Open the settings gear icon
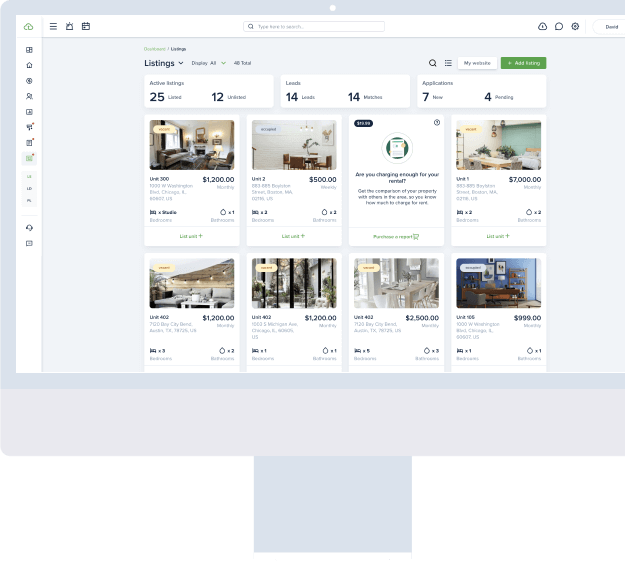The image size is (625, 561). [x=575, y=26]
